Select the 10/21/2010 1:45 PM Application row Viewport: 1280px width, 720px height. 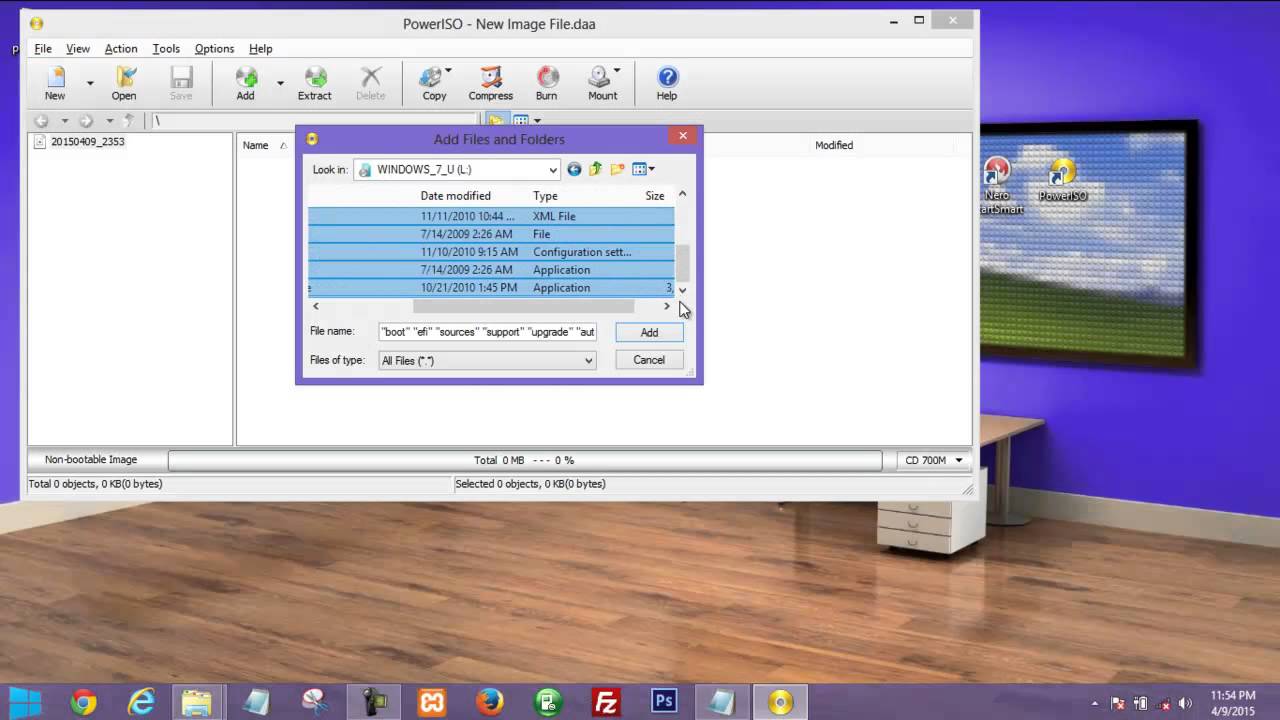[x=491, y=288]
